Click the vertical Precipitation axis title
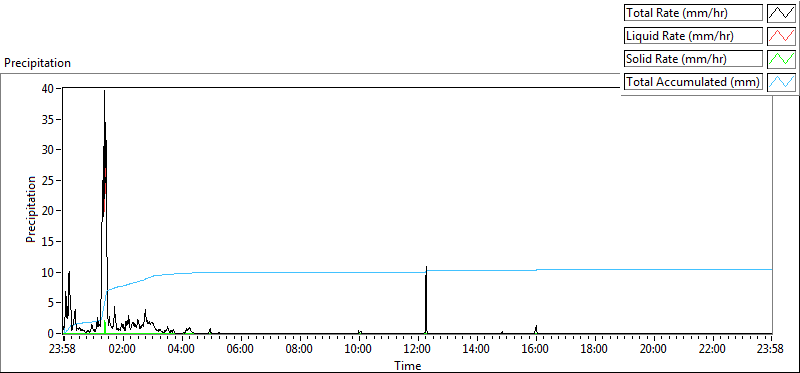The width and height of the screenshot is (800, 373). [x=31, y=210]
